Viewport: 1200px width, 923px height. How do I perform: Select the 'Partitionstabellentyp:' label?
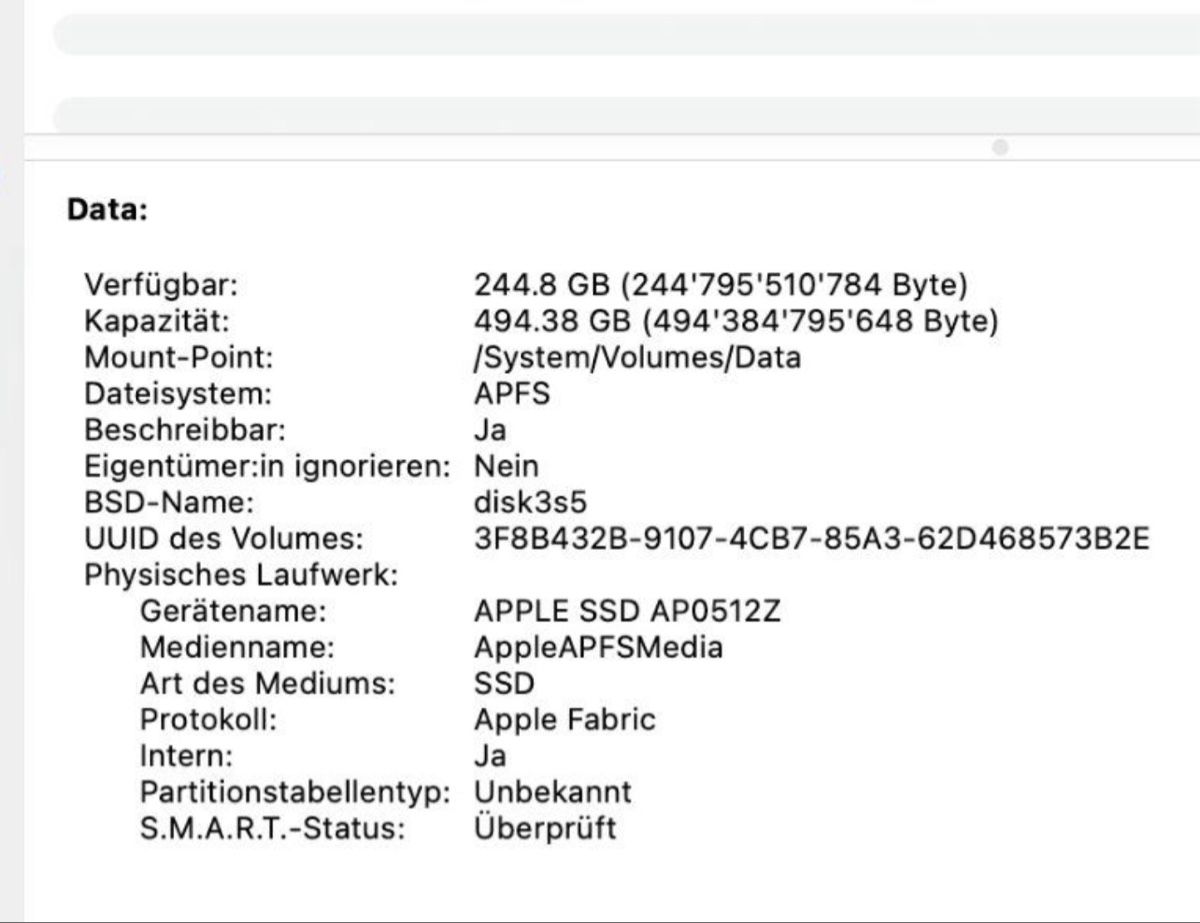pyautogui.click(x=295, y=792)
